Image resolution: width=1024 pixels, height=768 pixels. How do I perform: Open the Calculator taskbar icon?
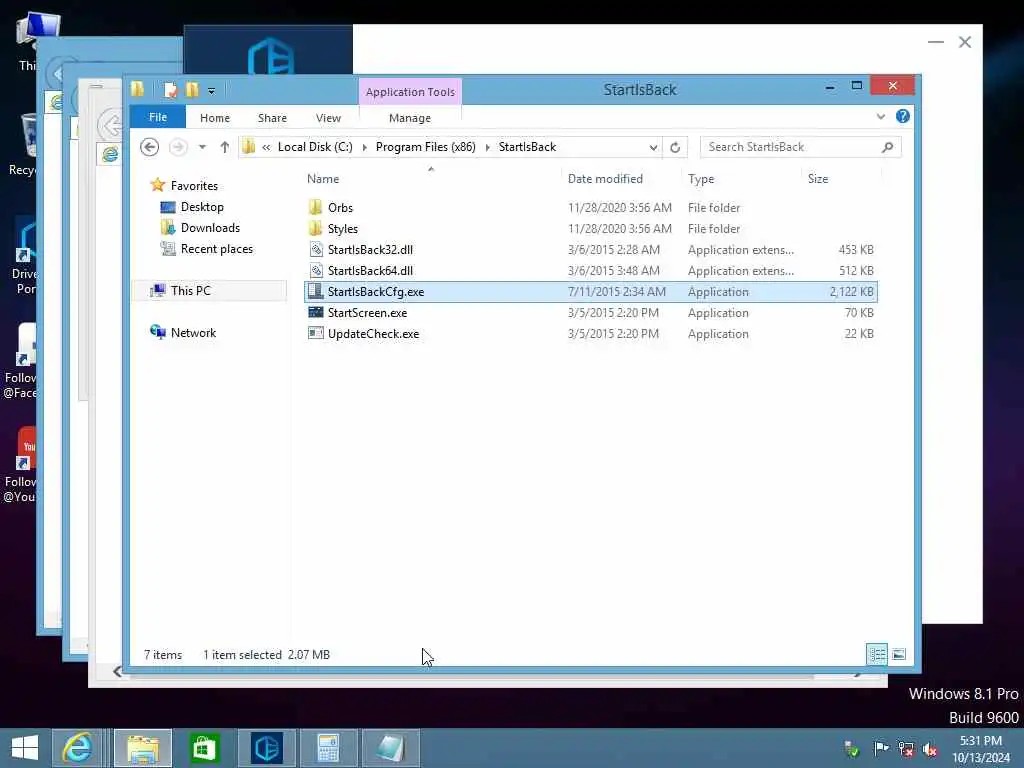[x=328, y=748]
